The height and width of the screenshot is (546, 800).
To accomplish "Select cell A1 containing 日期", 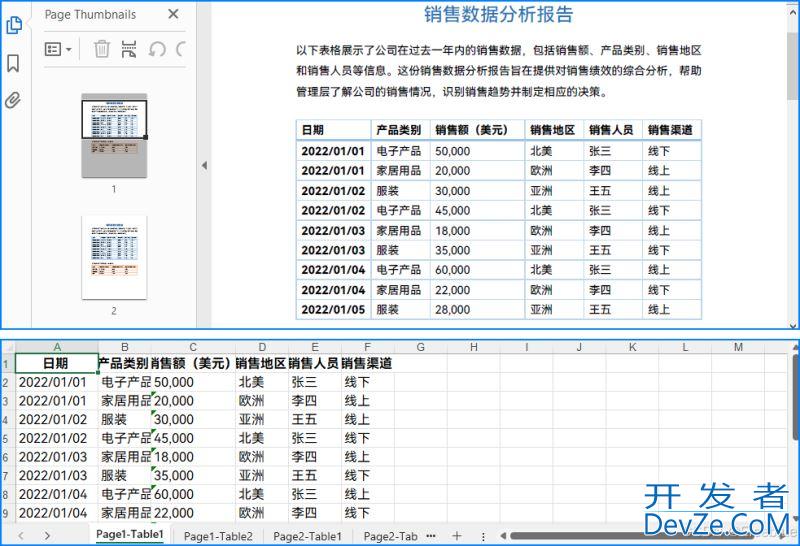I will coord(57,363).
